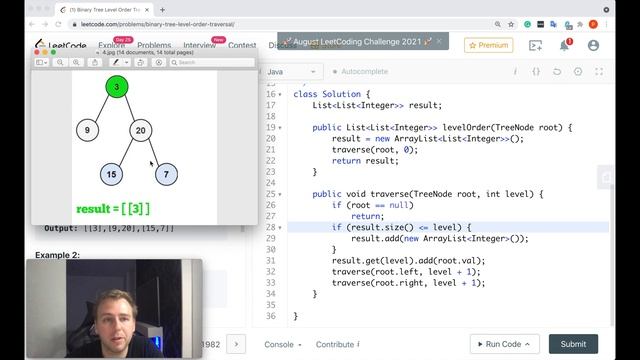Click the Run Code button

coord(504,344)
